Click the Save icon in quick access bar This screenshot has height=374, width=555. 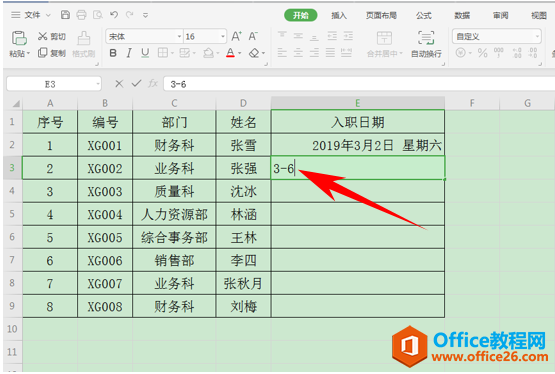pyautogui.click(x=65, y=15)
